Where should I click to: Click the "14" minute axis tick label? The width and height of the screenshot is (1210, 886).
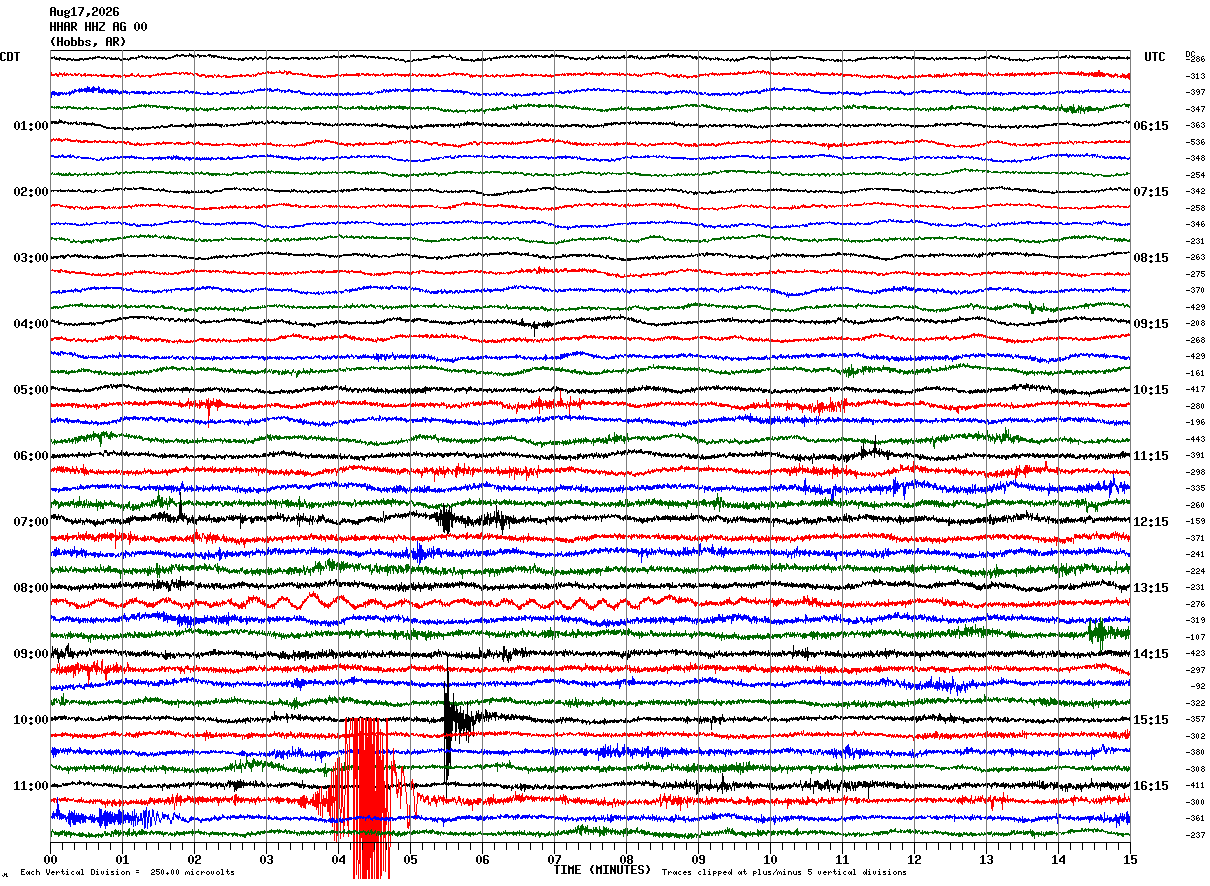click(1059, 859)
